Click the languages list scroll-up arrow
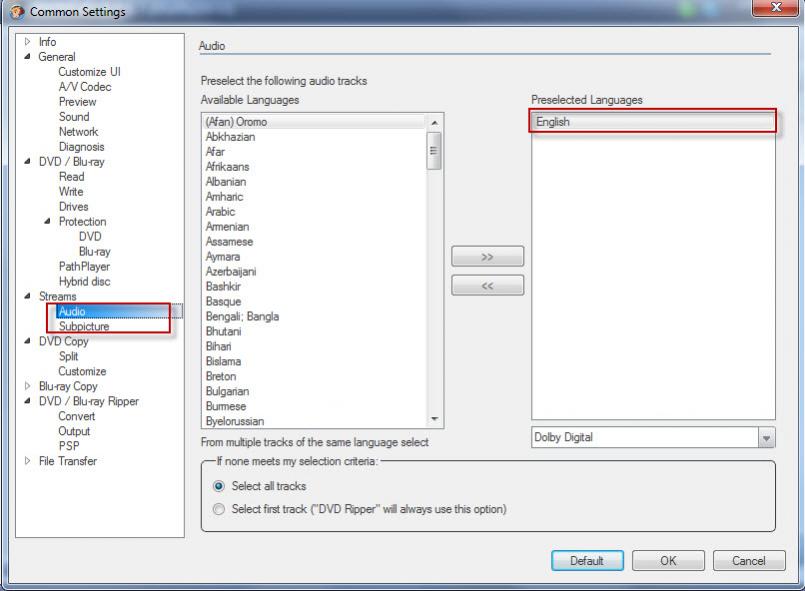 coord(434,123)
